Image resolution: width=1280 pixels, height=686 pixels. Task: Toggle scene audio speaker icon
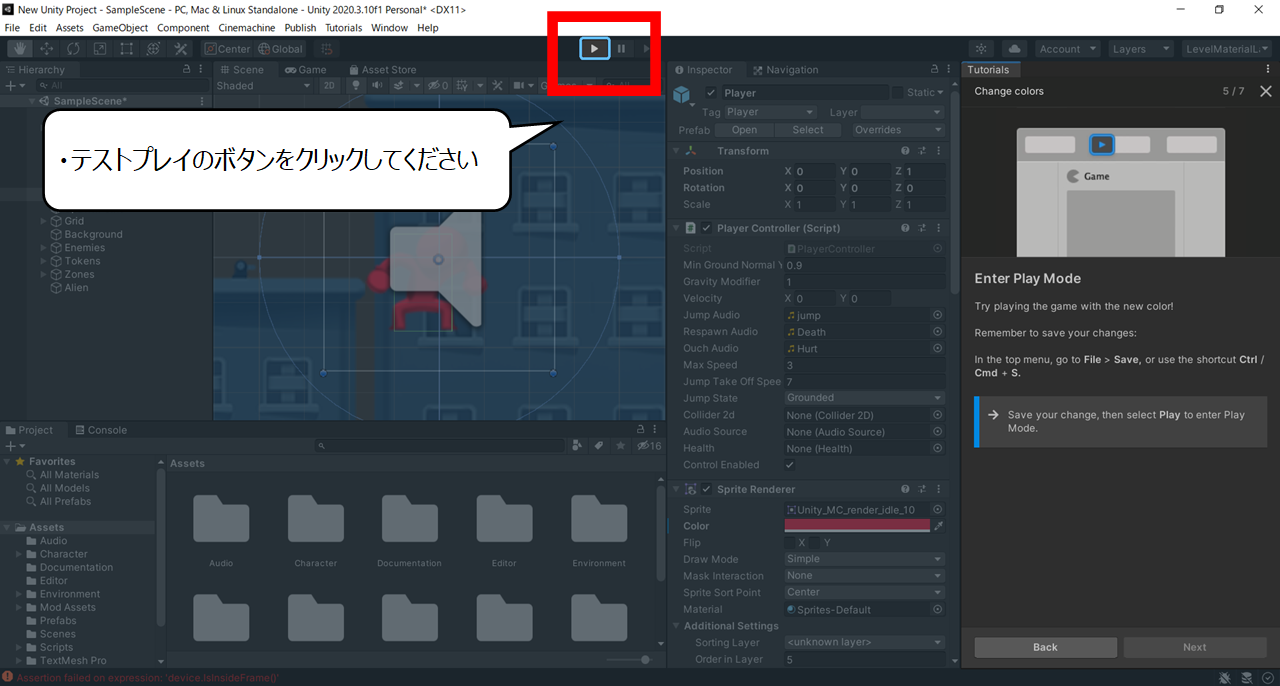378,85
